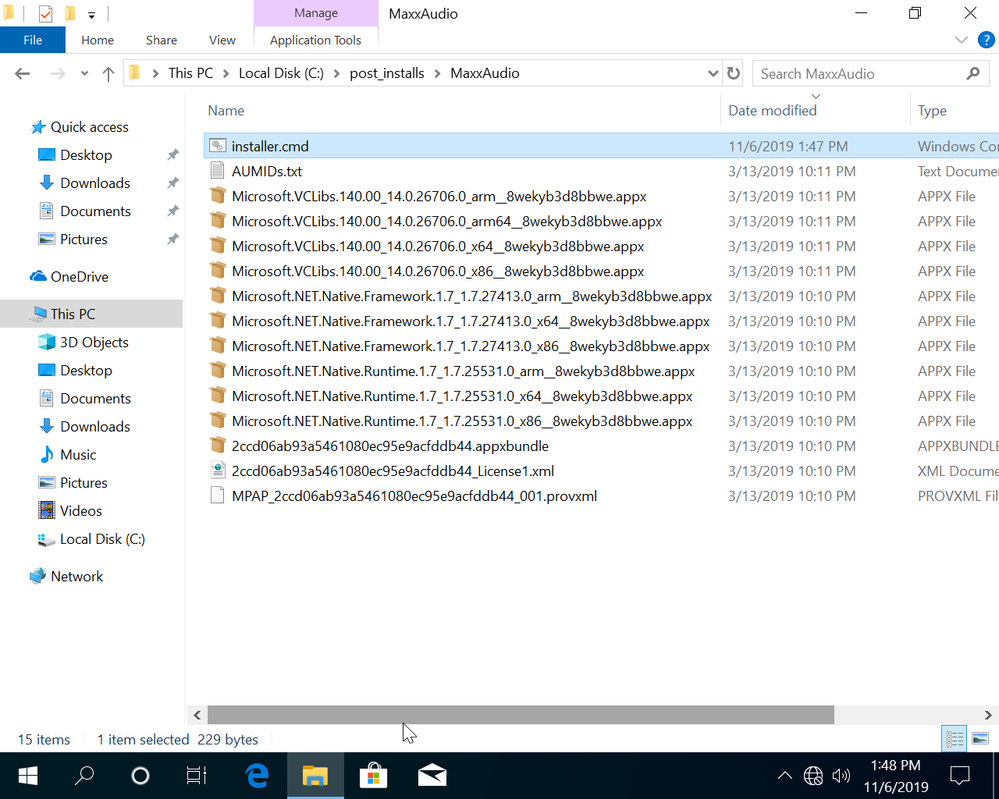Open the Help question mark icon
The width and height of the screenshot is (999, 799).
click(x=986, y=40)
